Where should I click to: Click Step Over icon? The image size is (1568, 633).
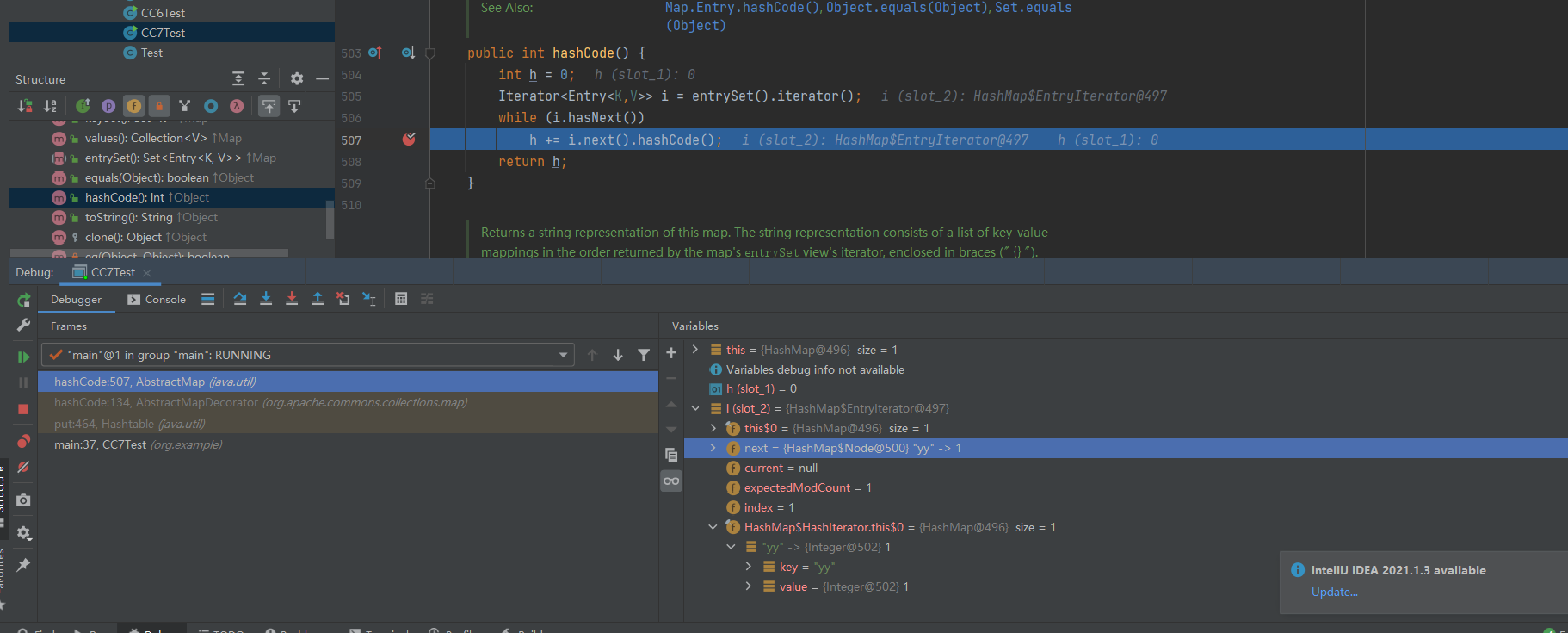tap(240, 299)
